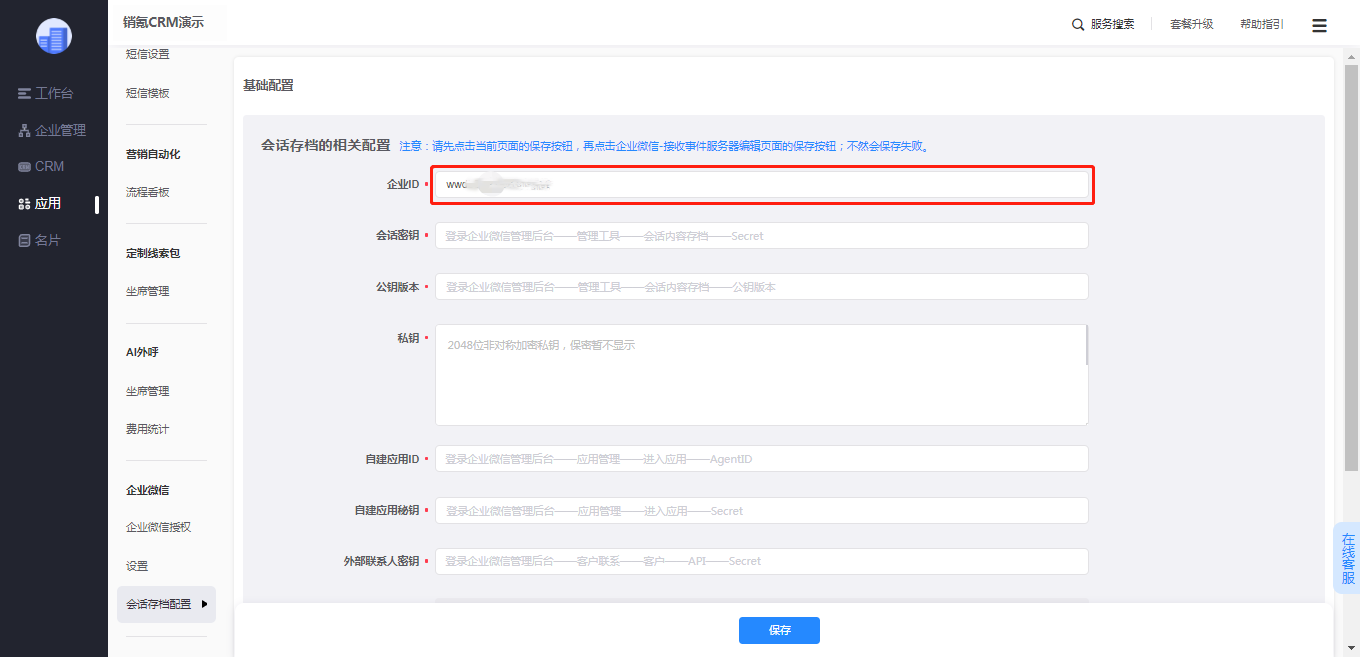1360x657 pixels.
Task: Select the 应用 sidebar item
Action: [x=40, y=203]
